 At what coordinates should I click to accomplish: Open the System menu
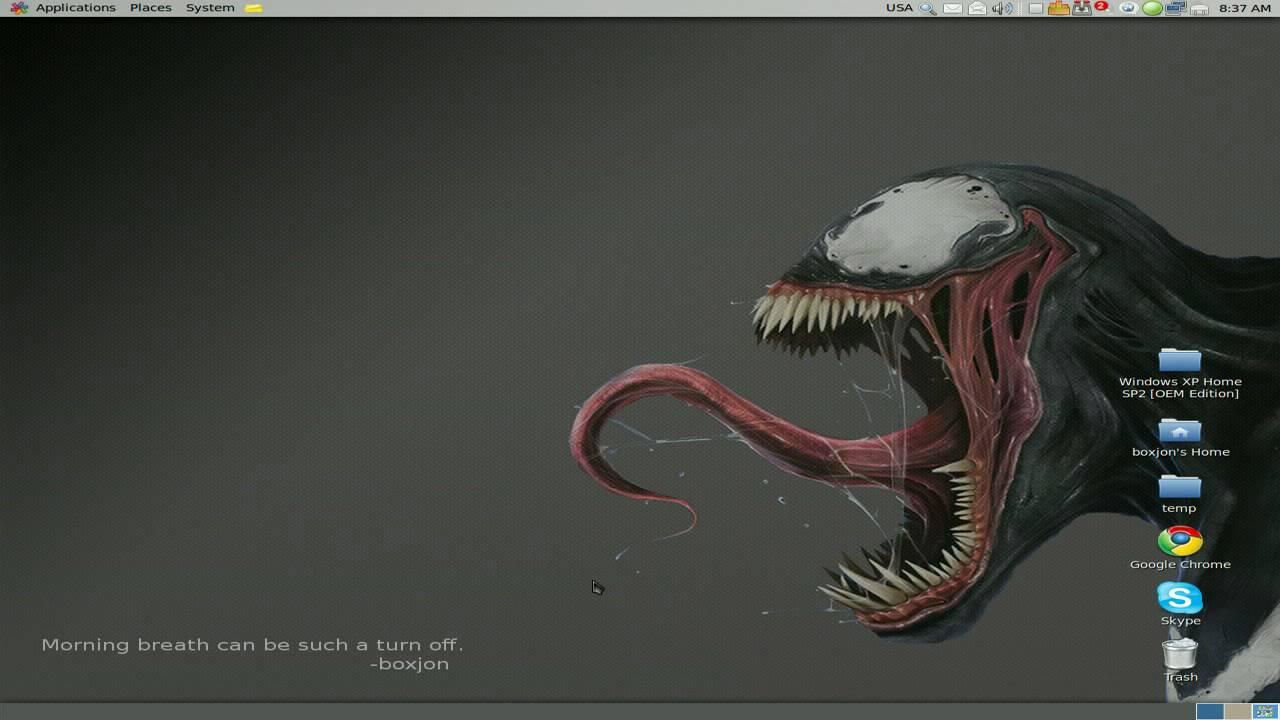[x=210, y=8]
